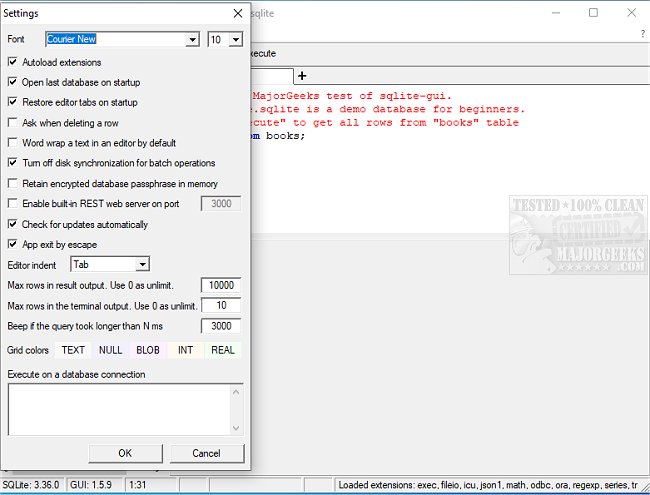Pick the BLOB grid color swatch
The width and height of the screenshot is (650, 495).
(x=148, y=350)
